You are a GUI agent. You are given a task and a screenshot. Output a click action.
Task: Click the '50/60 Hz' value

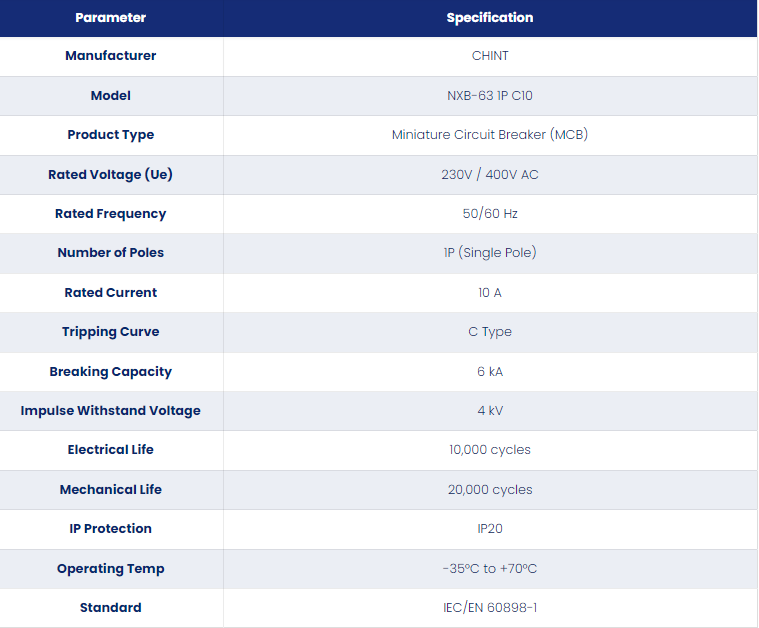[490, 214]
